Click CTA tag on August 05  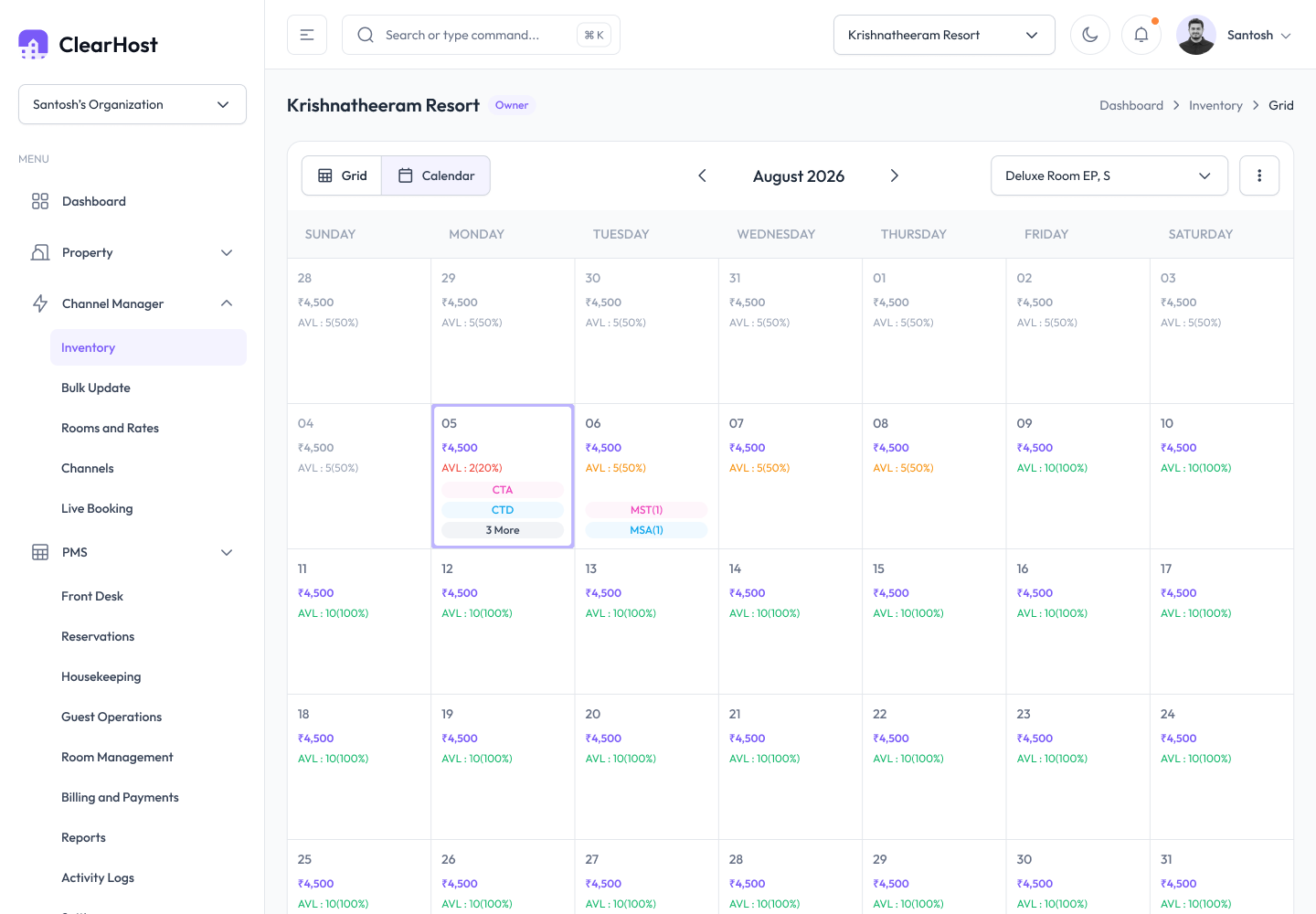coord(503,490)
